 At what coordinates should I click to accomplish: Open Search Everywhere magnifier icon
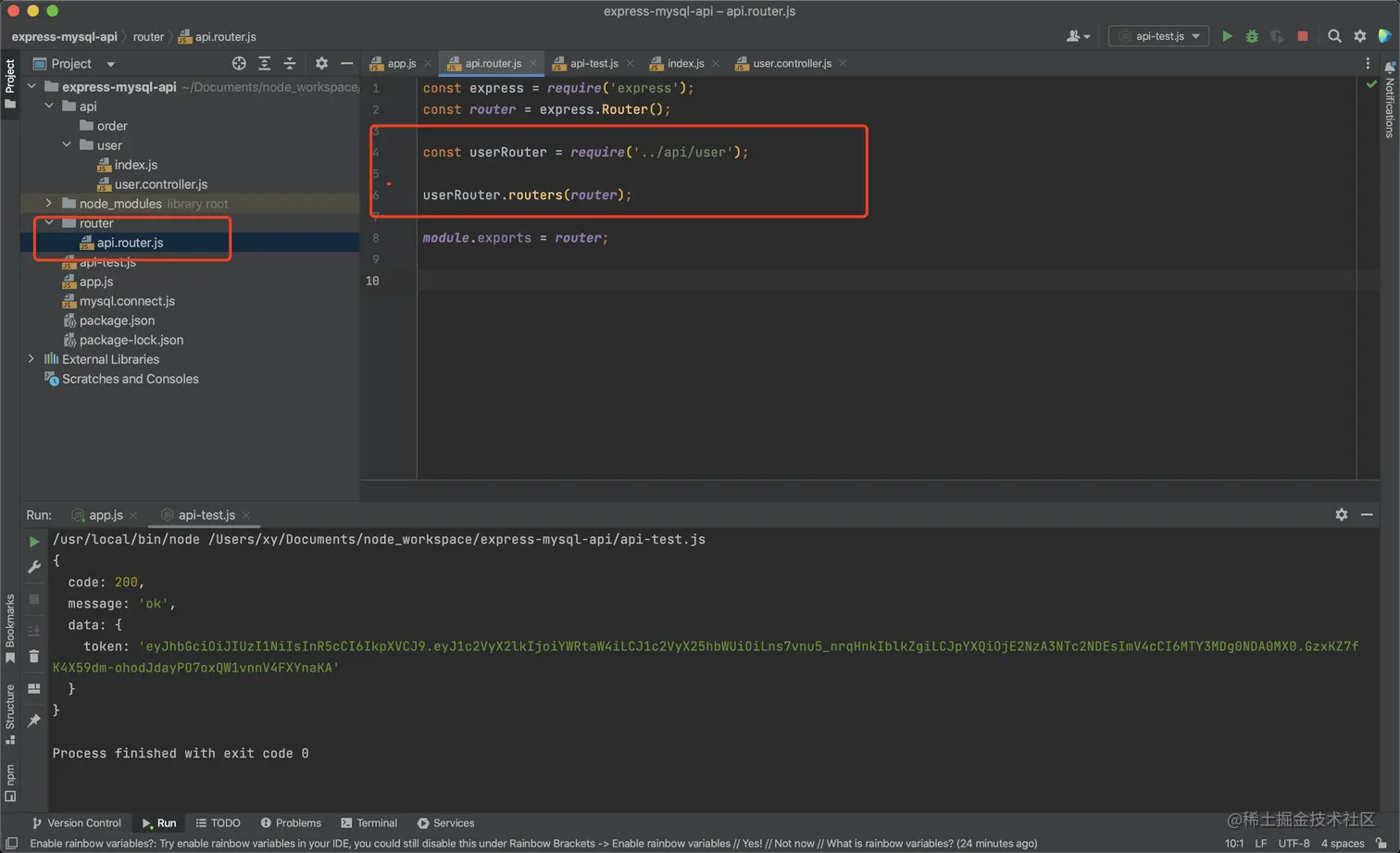tap(1334, 36)
